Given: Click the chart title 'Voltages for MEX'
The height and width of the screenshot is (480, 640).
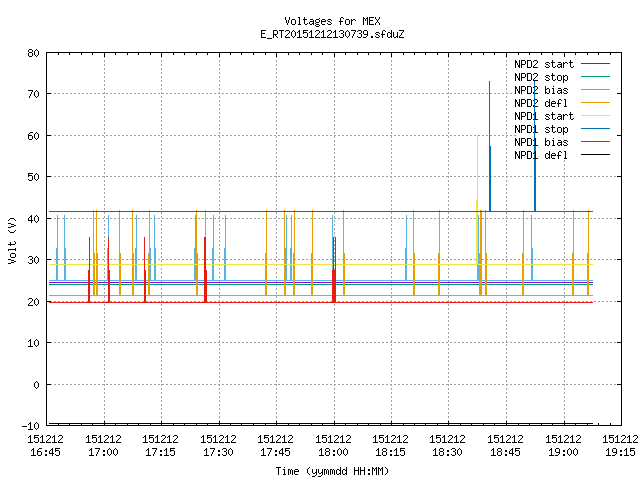Looking at the screenshot, I should click(x=332, y=21).
